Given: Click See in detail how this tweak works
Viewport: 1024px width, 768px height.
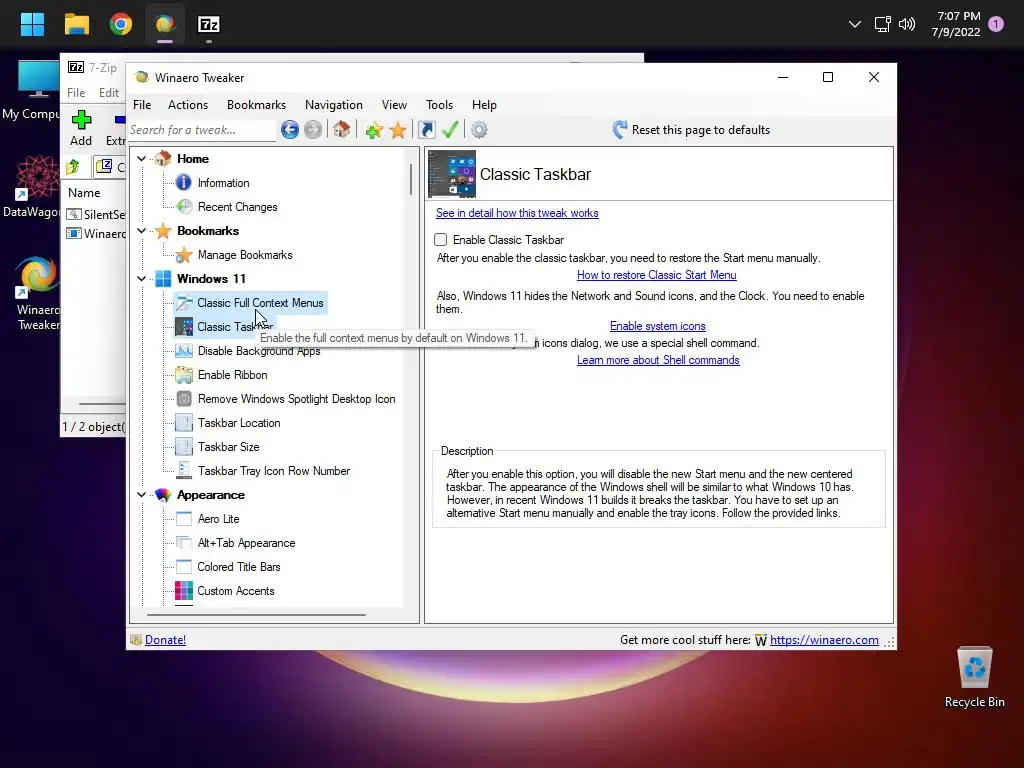Looking at the screenshot, I should click(x=517, y=213).
